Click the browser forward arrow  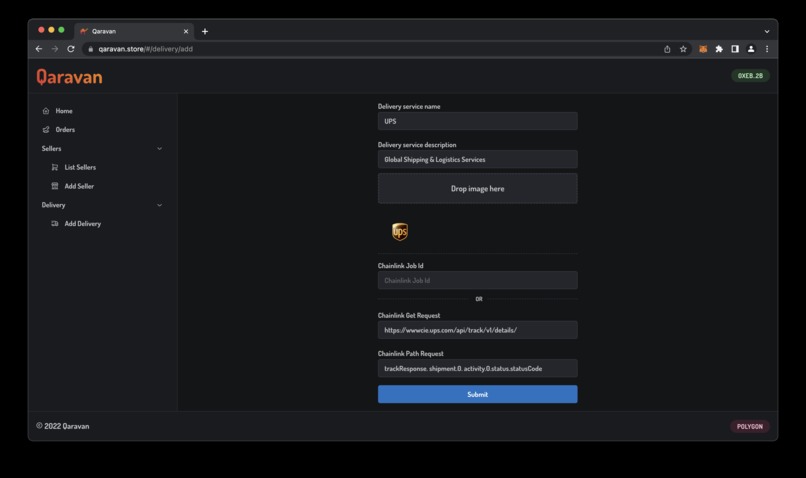click(55, 49)
